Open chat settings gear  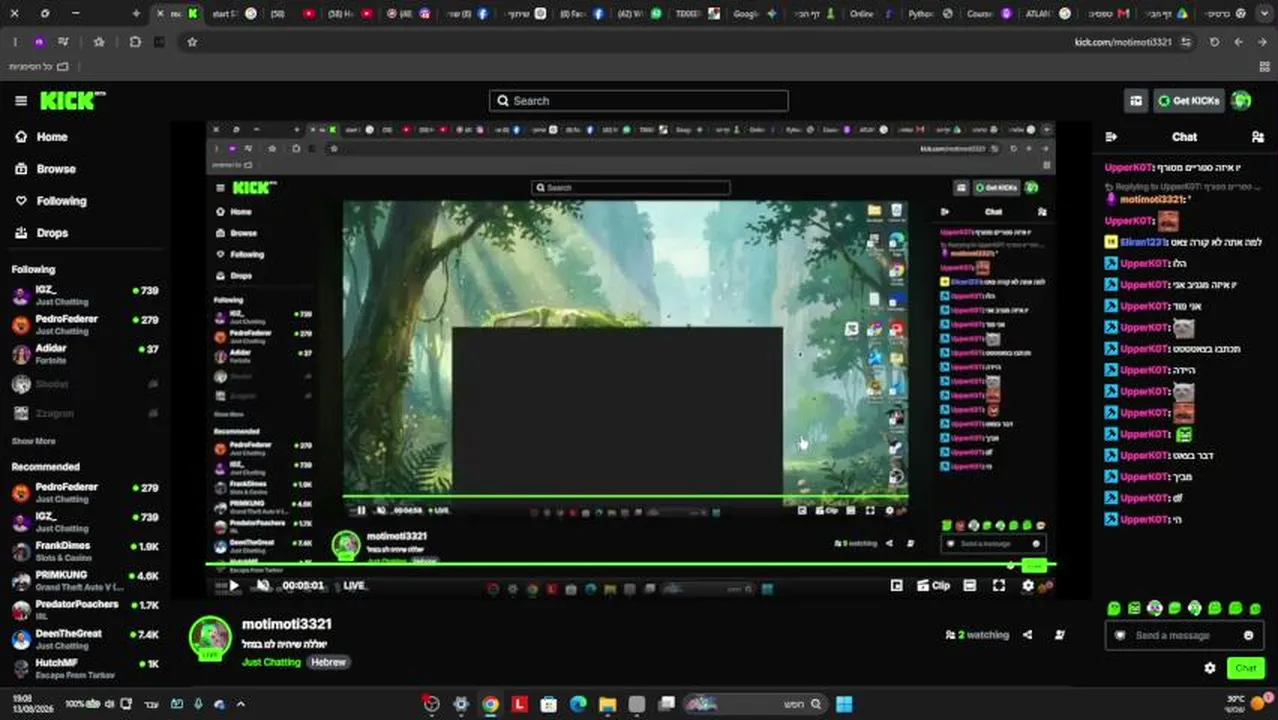tap(1210, 668)
